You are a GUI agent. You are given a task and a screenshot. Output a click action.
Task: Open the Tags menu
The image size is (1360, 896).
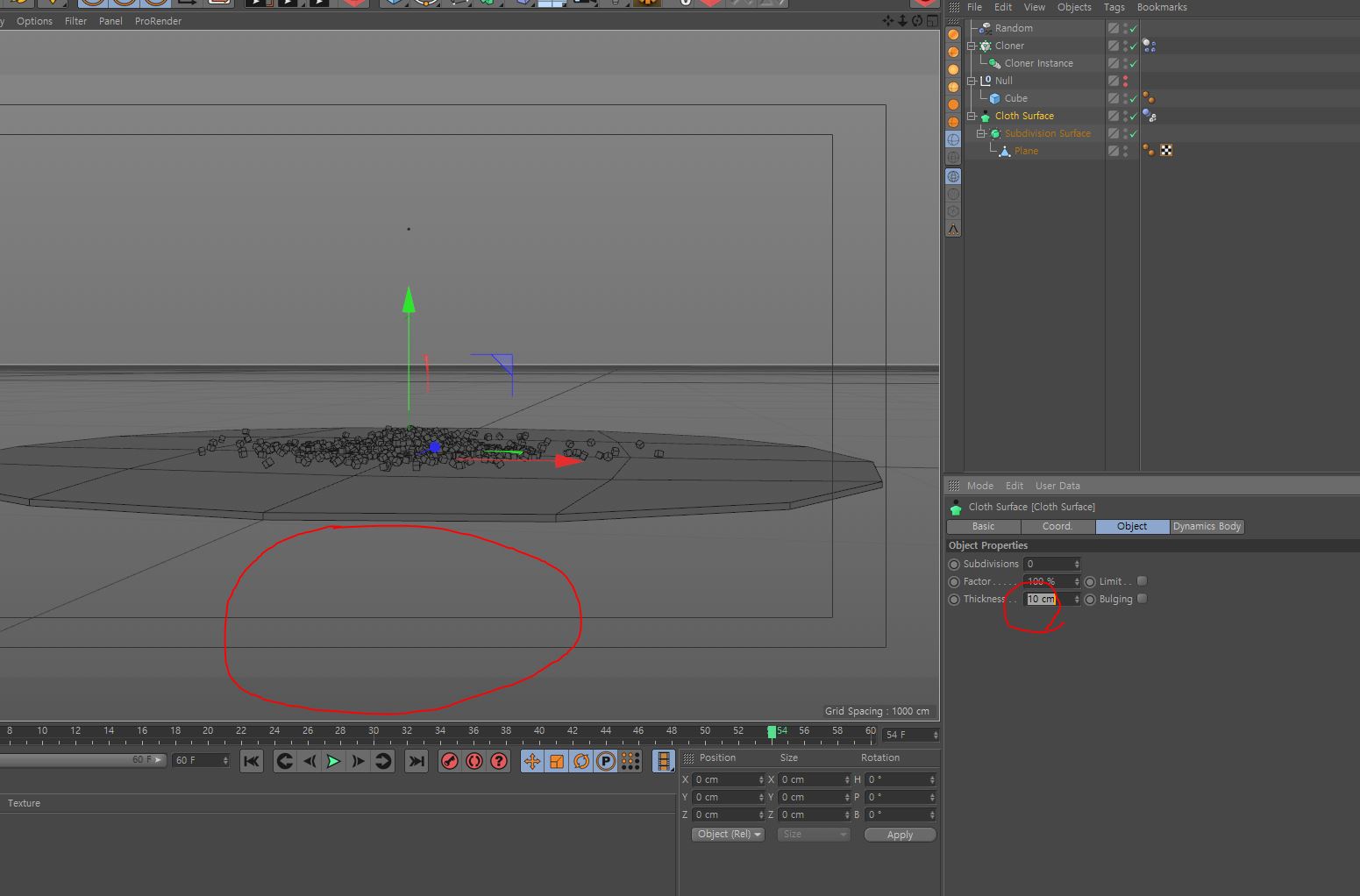[x=1114, y=7]
